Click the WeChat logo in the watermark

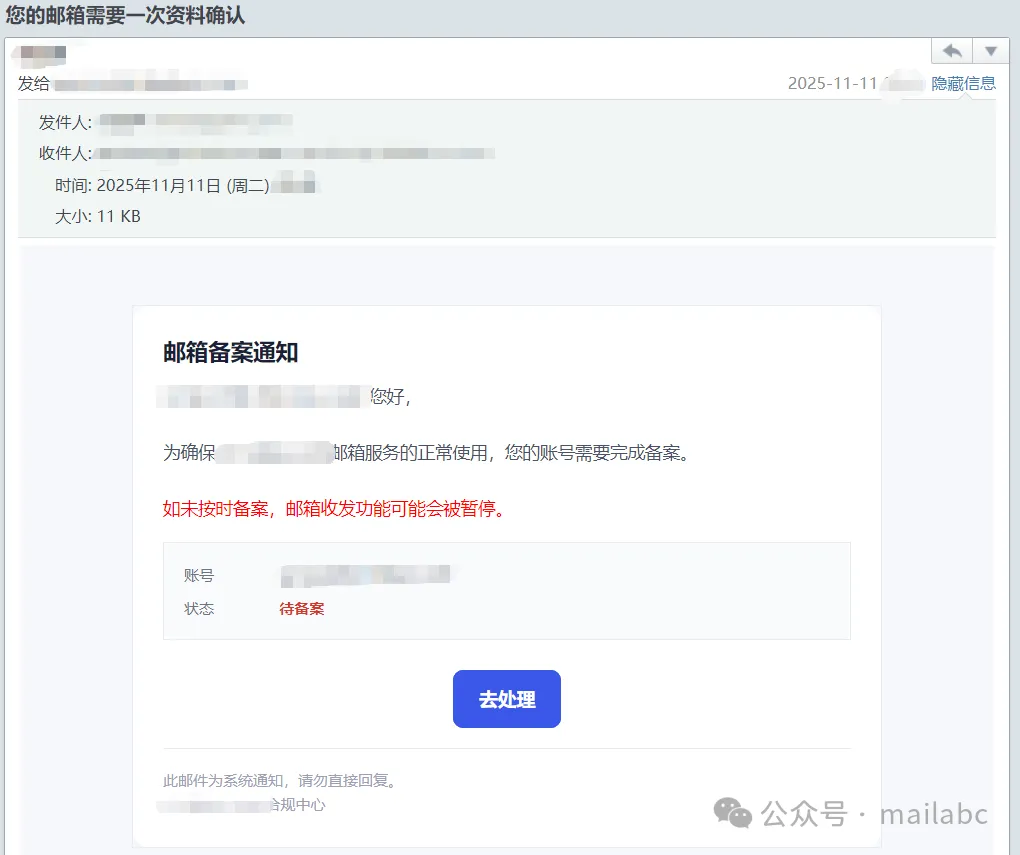point(735,813)
